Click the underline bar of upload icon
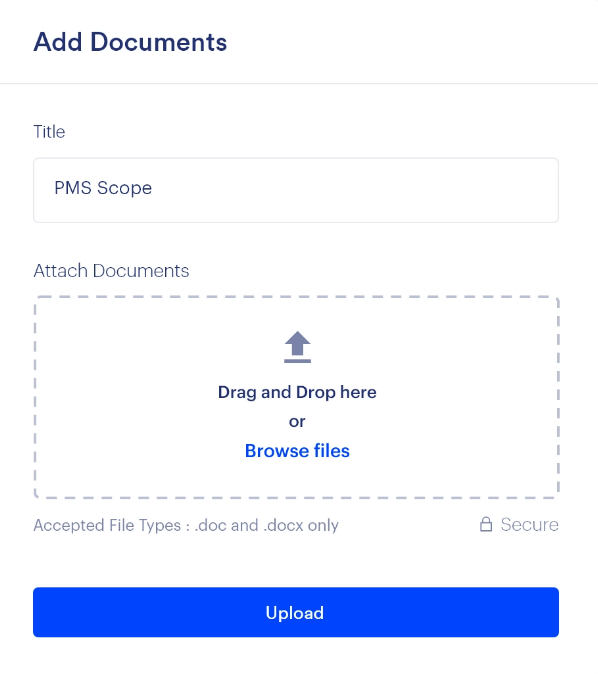This screenshot has width=598, height=674. tap(297, 361)
